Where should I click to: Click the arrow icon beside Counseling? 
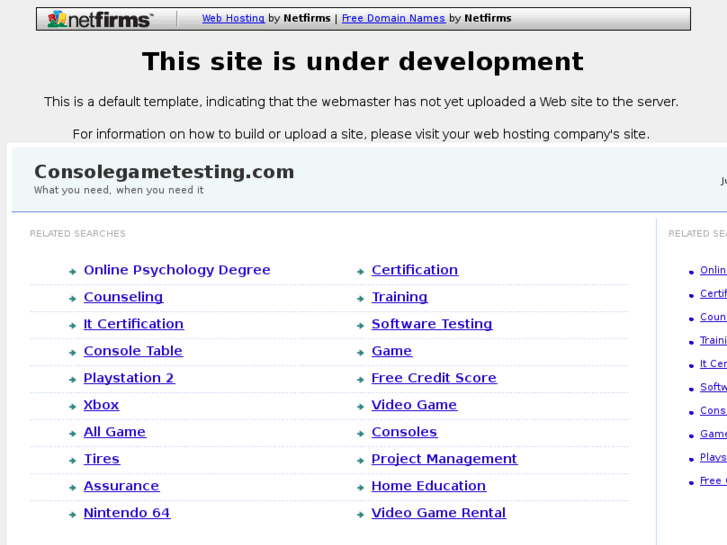click(x=72, y=299)
